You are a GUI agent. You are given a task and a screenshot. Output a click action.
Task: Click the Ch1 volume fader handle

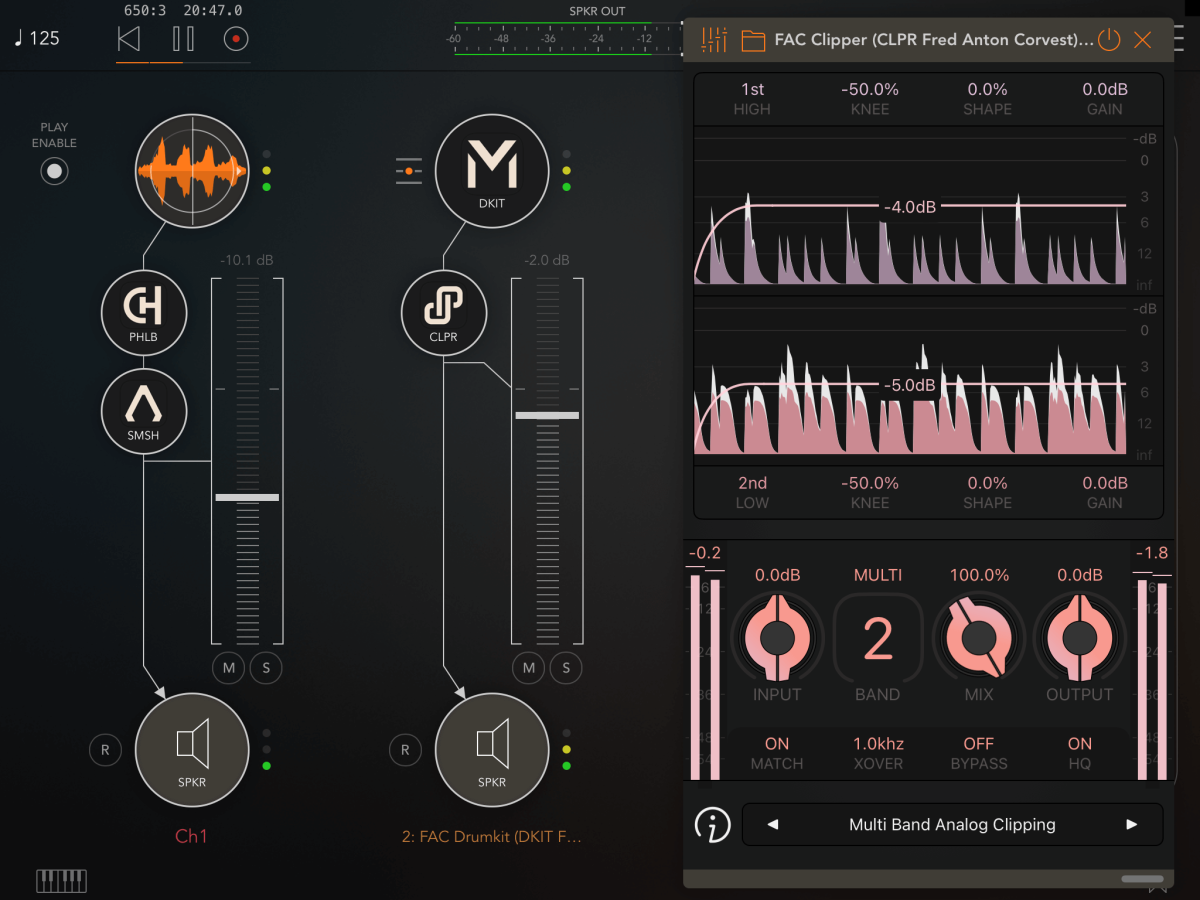[x=247, y=497]
